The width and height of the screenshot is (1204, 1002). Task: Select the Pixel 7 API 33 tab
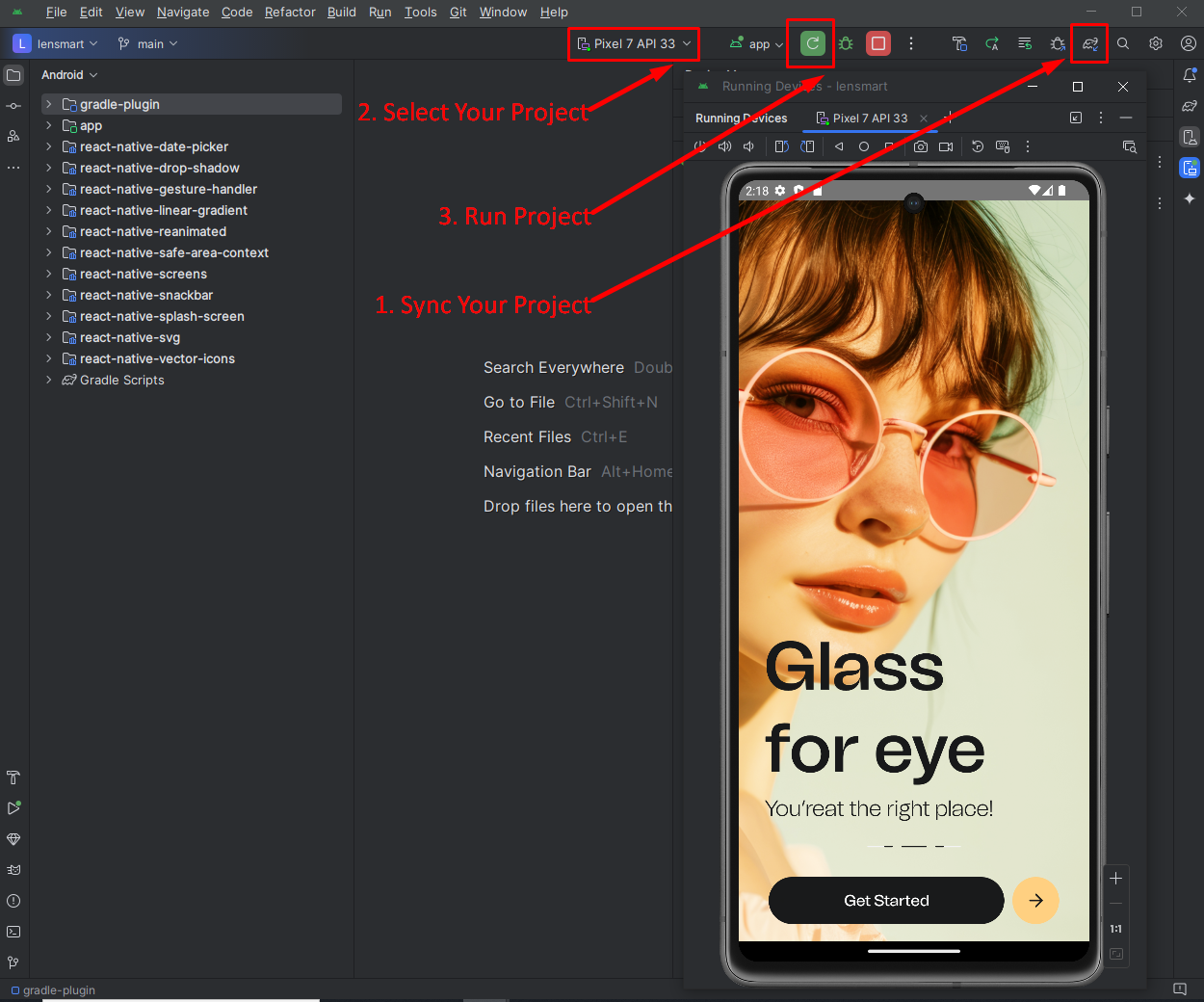coord(869,118)
